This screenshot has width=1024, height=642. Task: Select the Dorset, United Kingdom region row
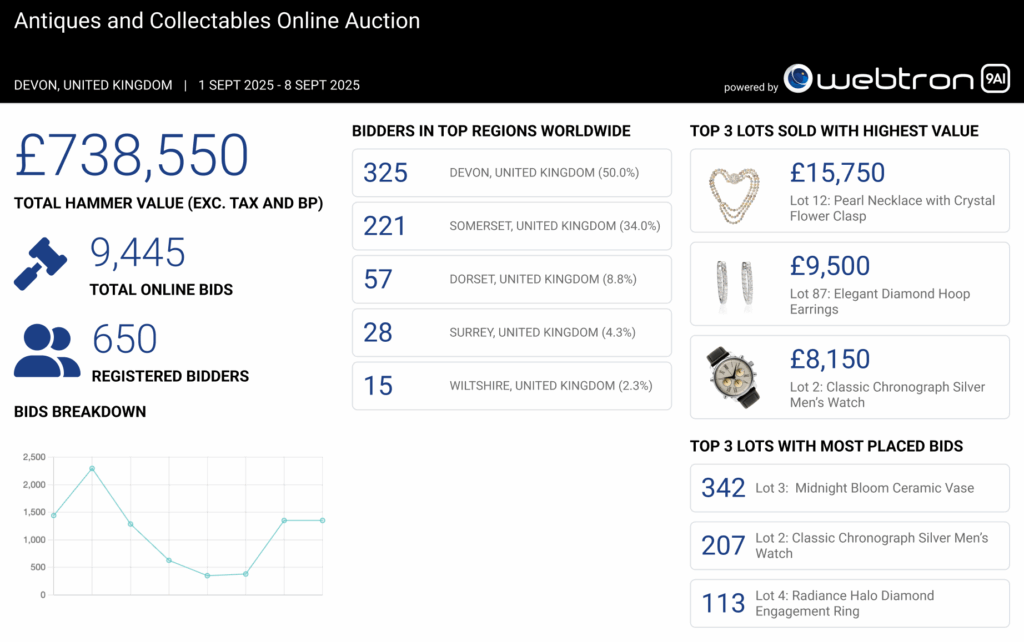511,279
